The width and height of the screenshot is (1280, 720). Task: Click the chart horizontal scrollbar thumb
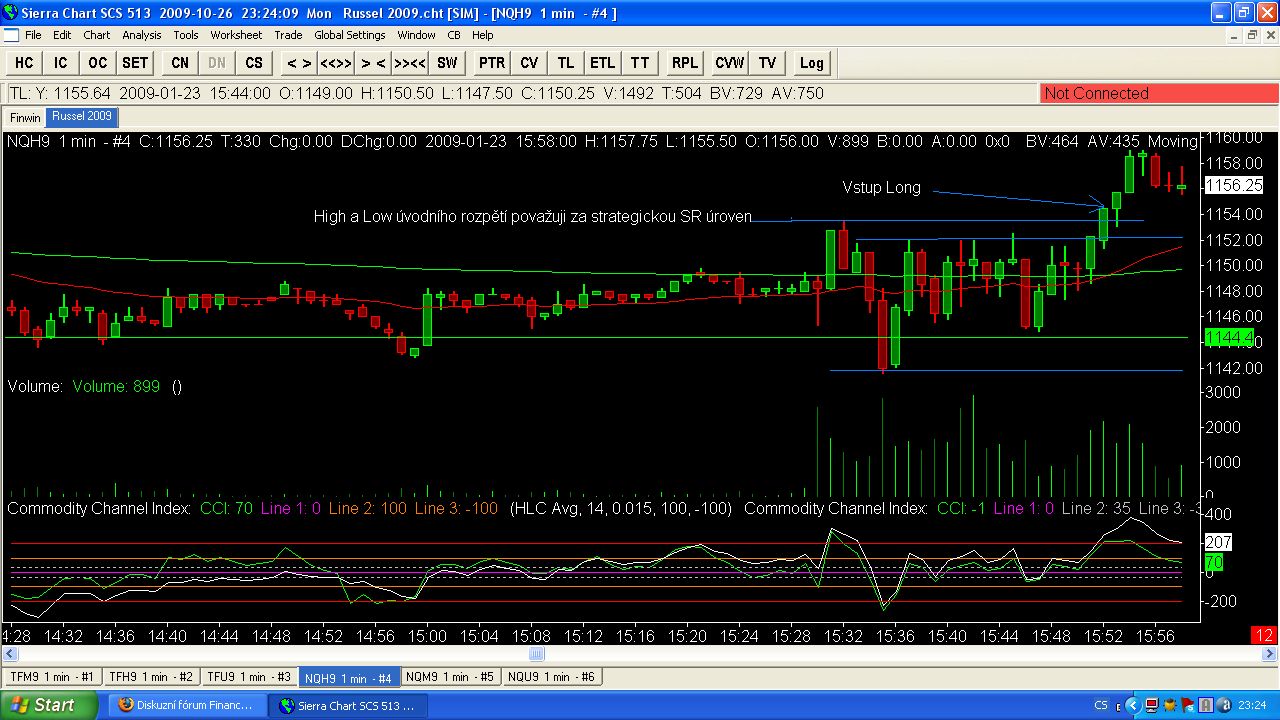coord(537,654)
